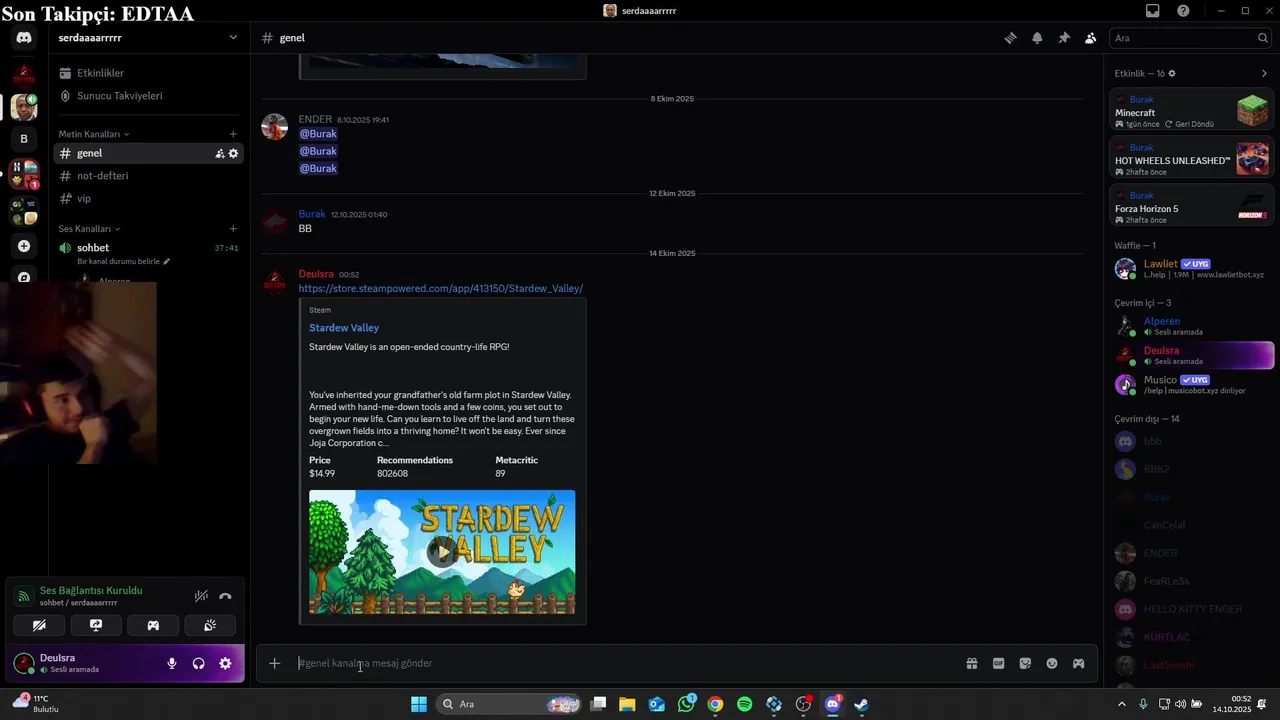Deafen with the headphones icon
The height and width of the screenshot is (720, 1280).
[198, 663]
